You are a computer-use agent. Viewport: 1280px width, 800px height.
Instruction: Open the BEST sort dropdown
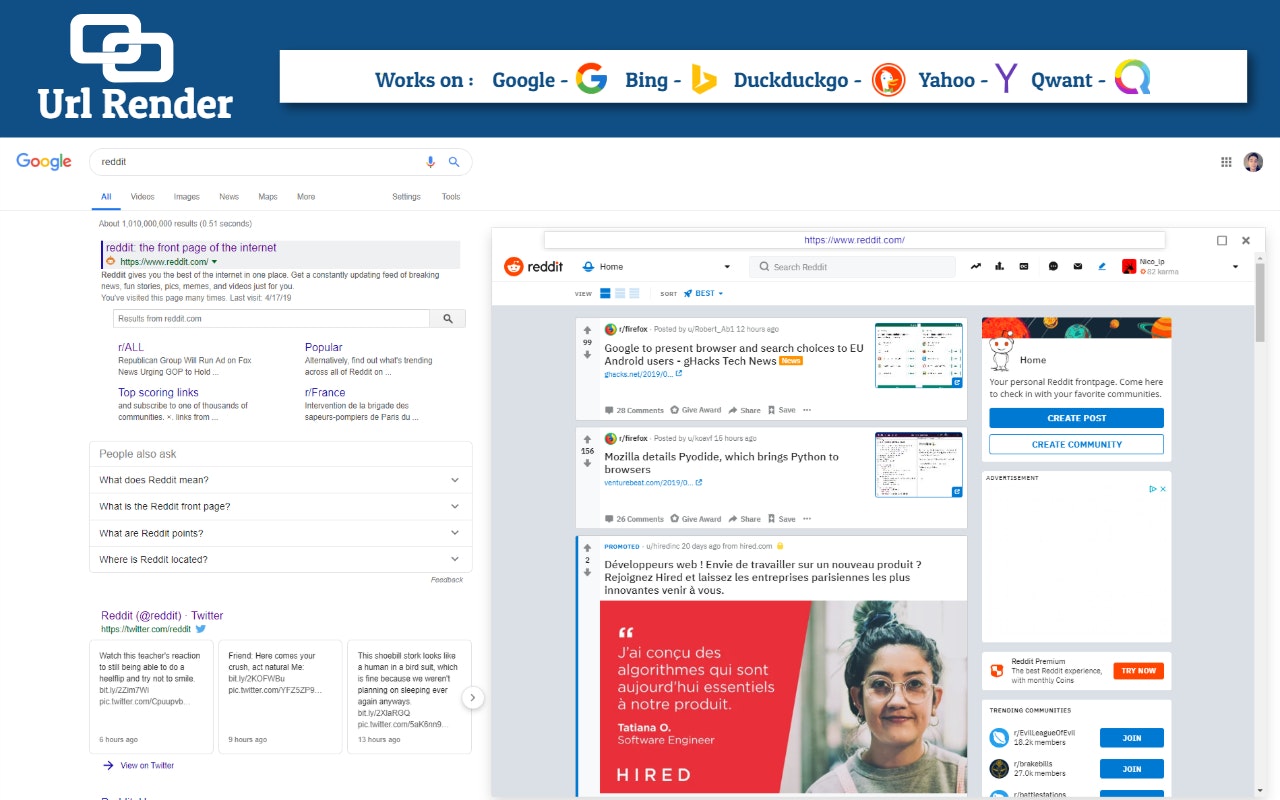703,294
